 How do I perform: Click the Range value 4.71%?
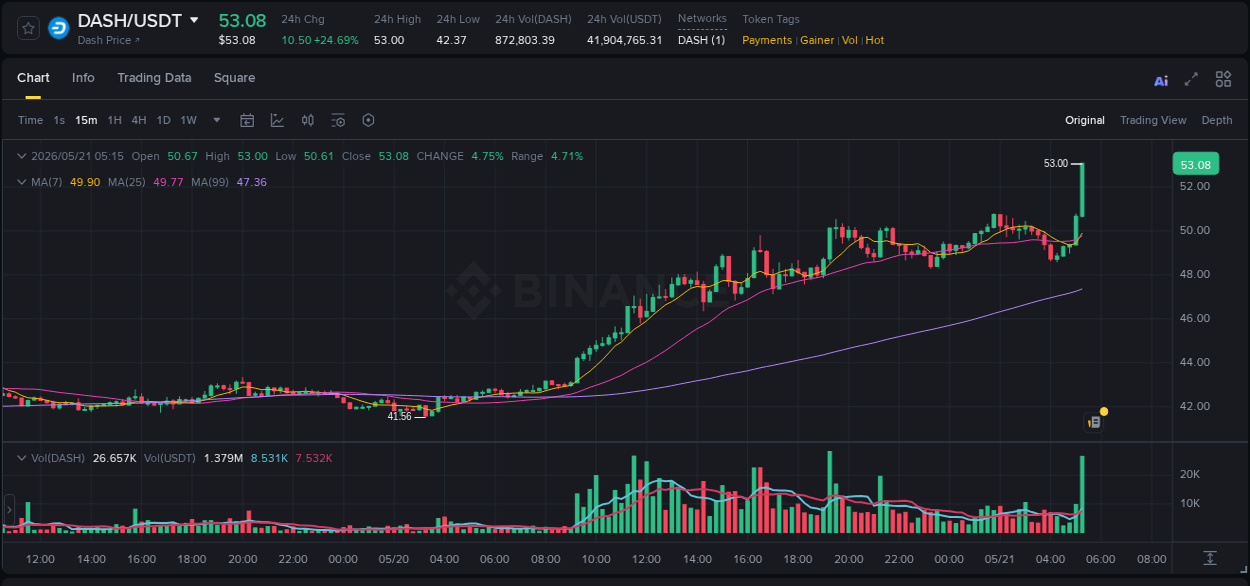[567, 156]
